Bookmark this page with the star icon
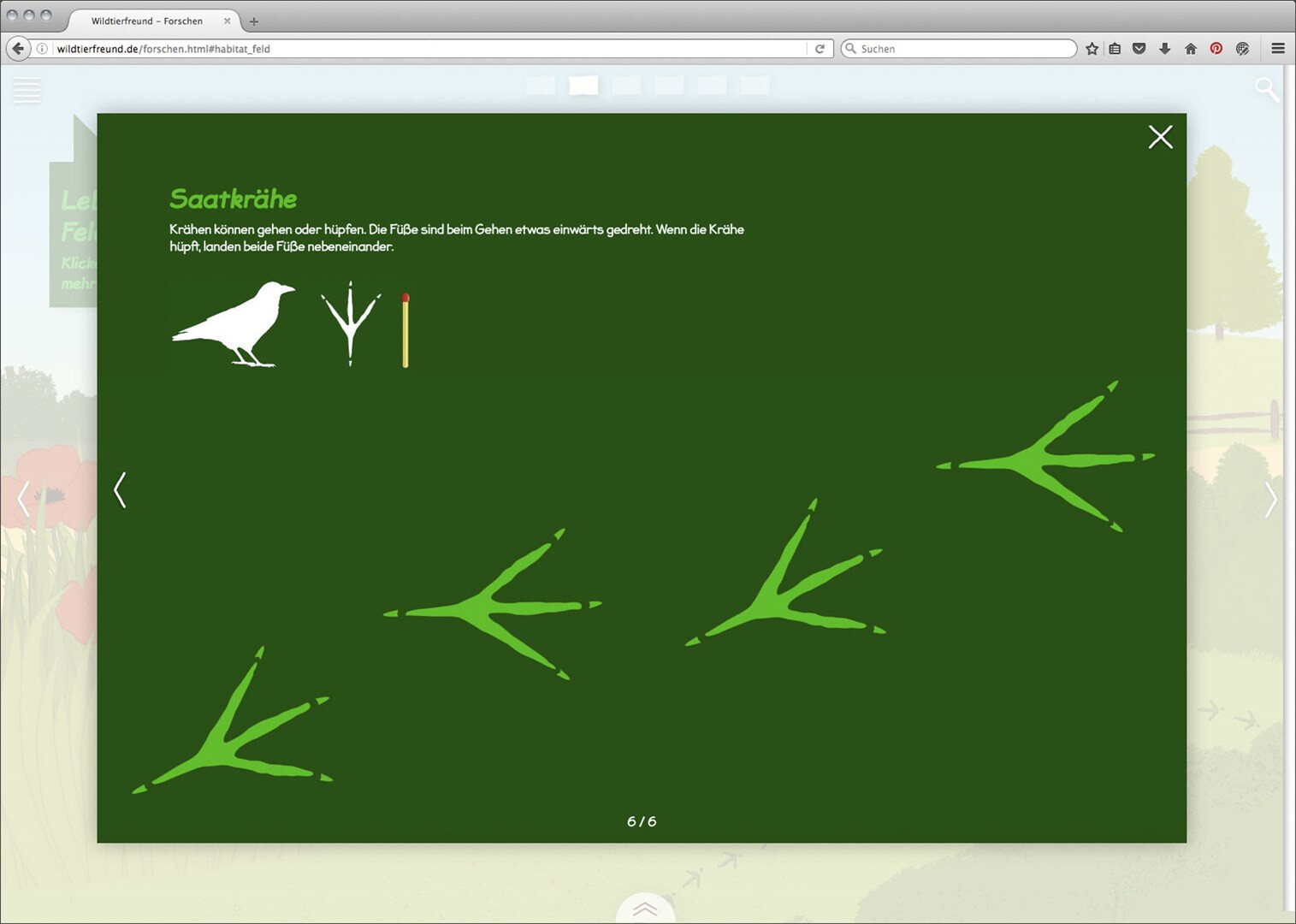1296x924 pixels. [1092, 49]
